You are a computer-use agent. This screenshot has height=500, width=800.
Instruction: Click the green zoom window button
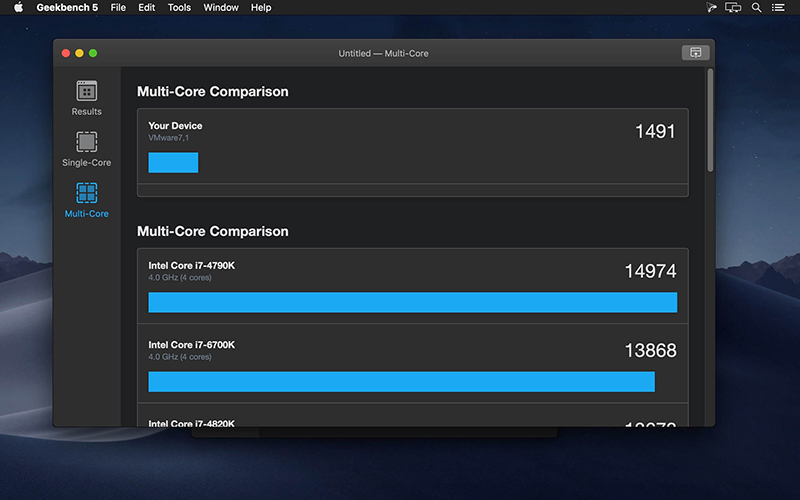coord(93,53)
